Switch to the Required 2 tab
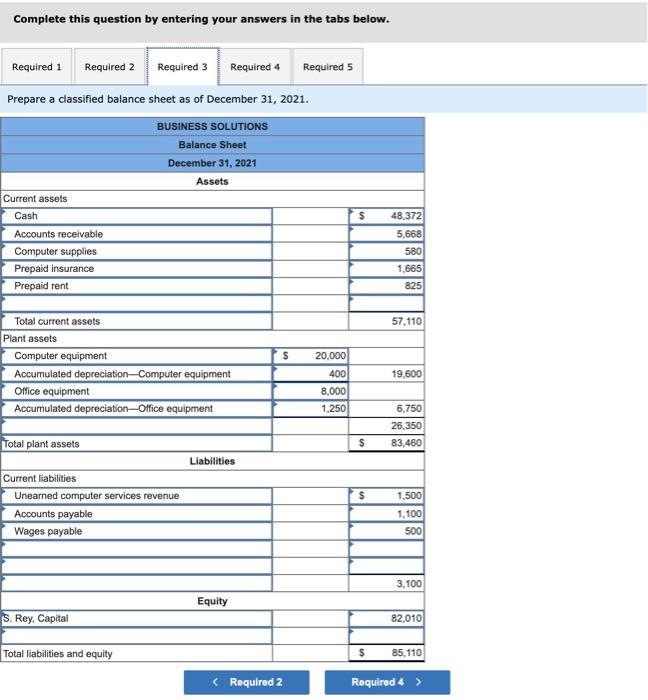The height and width of the screenshot is (700, 648). pos(109,67)
